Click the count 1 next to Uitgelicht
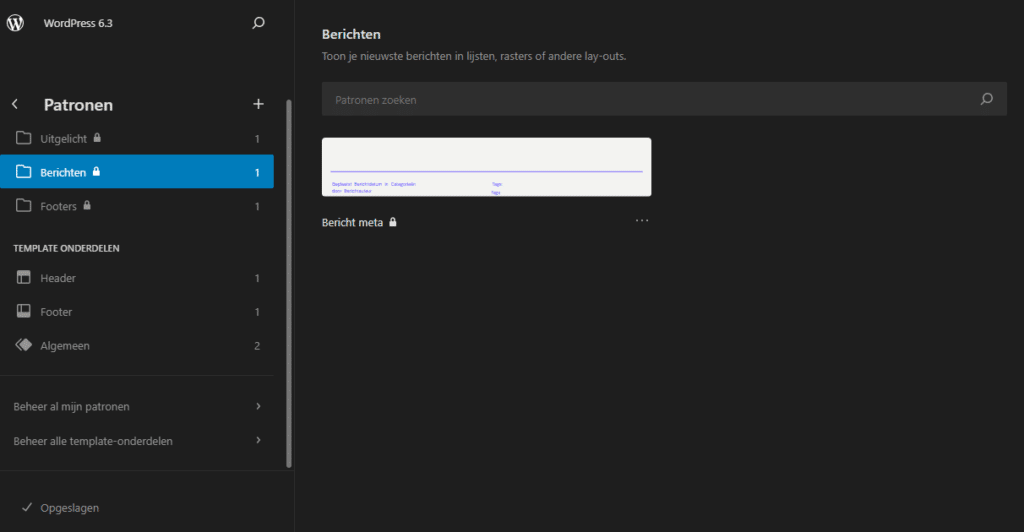 click(x=257, y=138)
